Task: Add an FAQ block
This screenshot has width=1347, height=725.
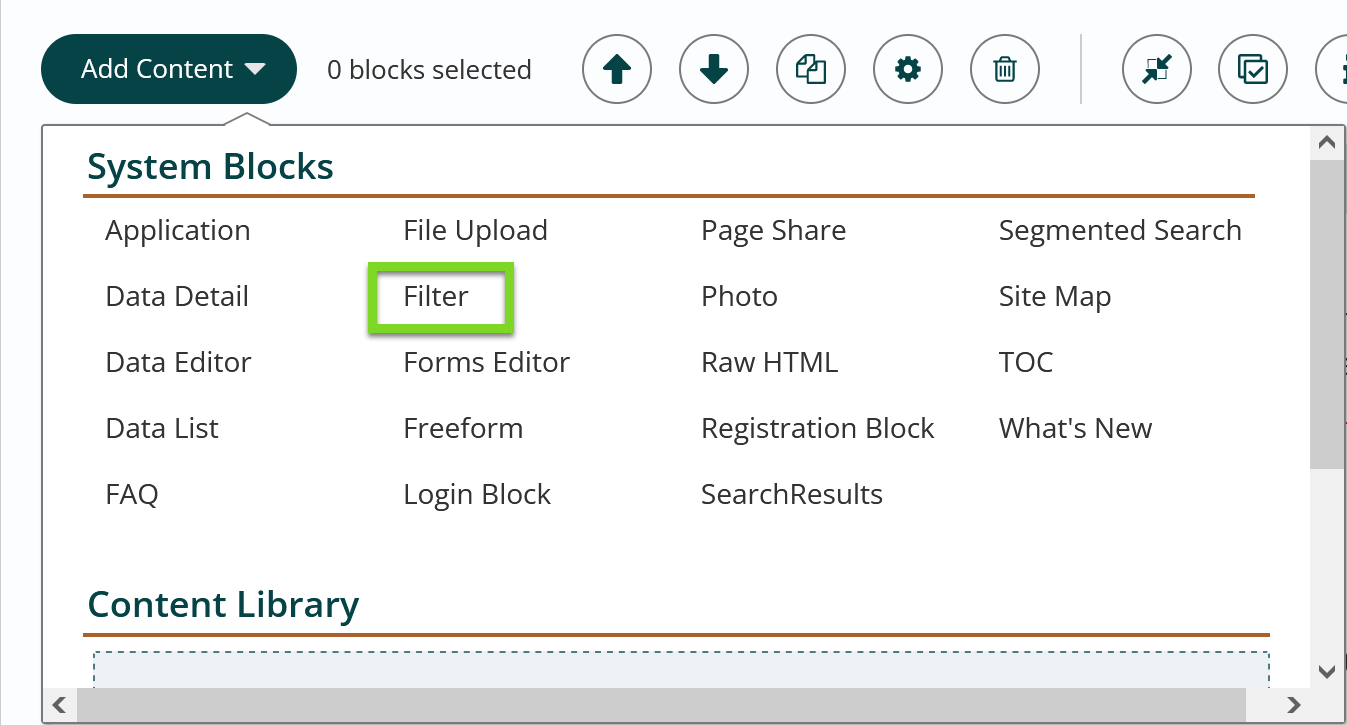Action: click(x=132, y=495)
